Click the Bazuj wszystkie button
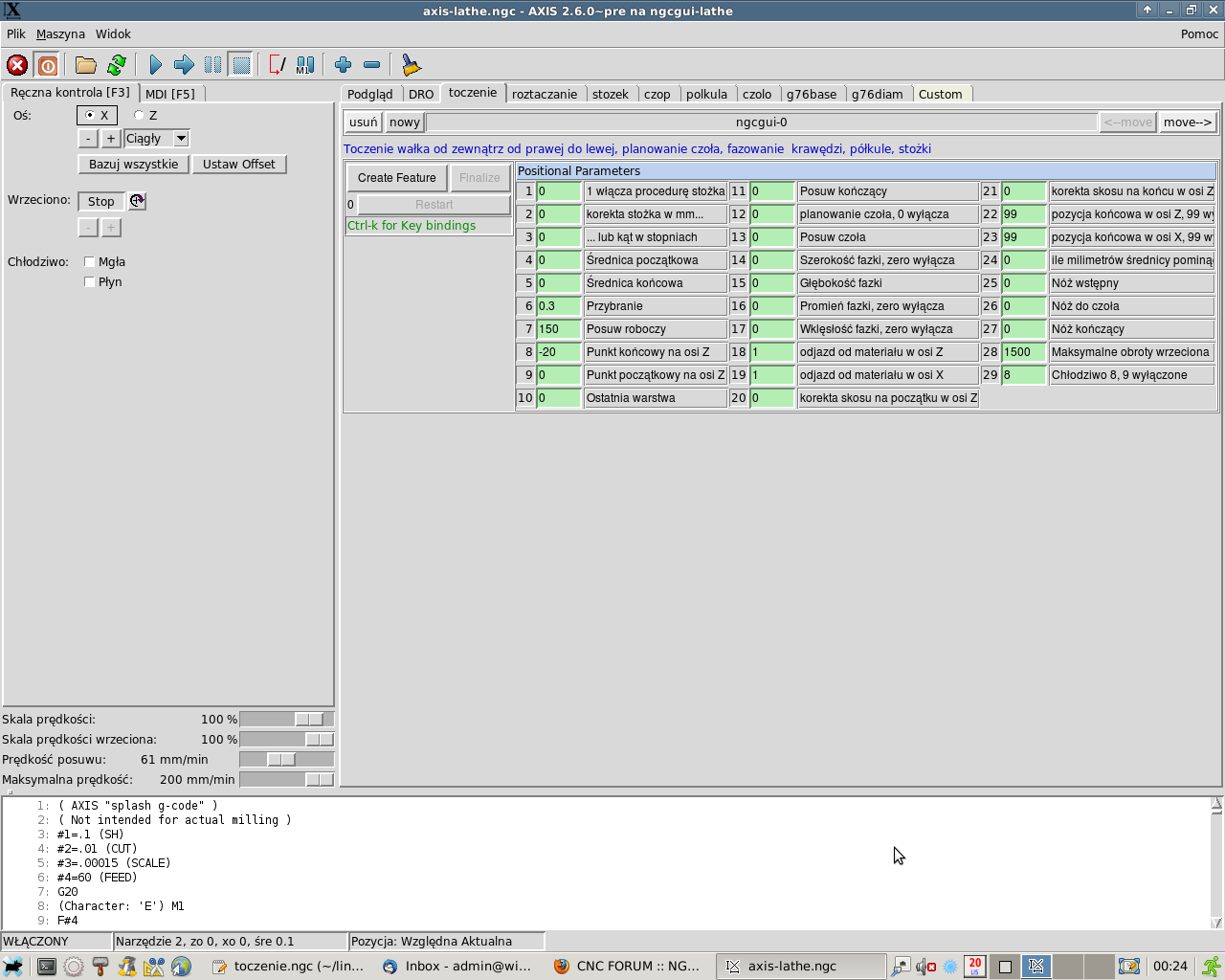This screenshot has height=980, width=1225. (x=134, y=165)
